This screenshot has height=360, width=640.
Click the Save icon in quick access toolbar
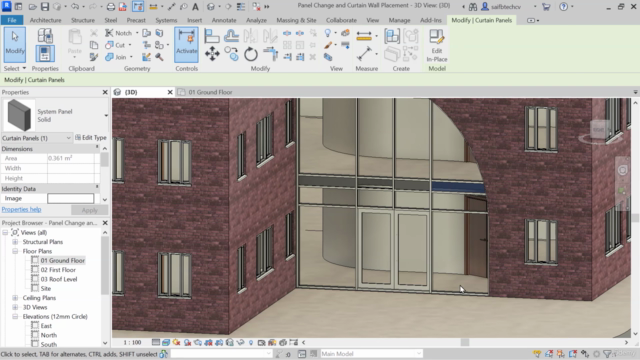[x=45, y=7]
